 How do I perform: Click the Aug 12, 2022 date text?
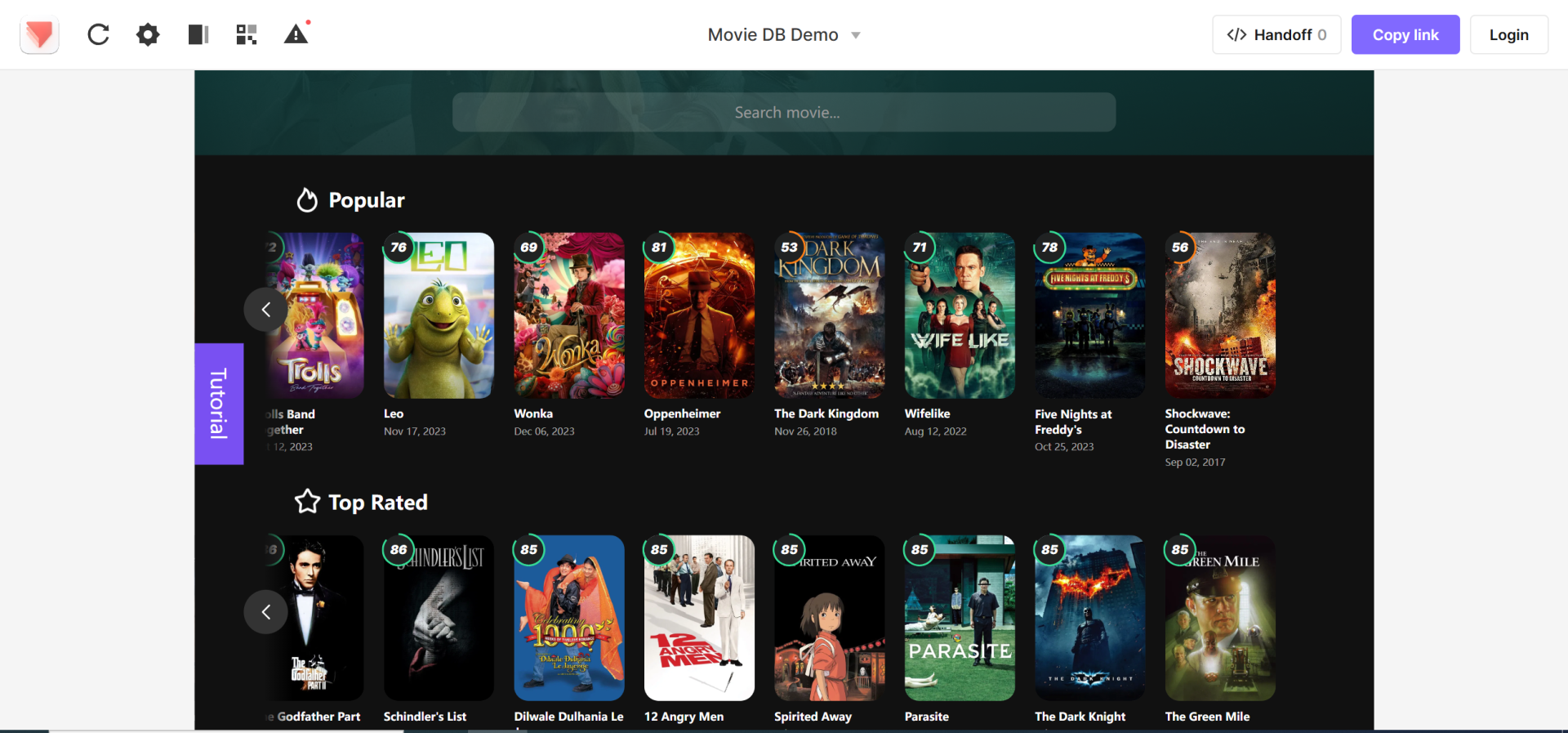[936, 431]
